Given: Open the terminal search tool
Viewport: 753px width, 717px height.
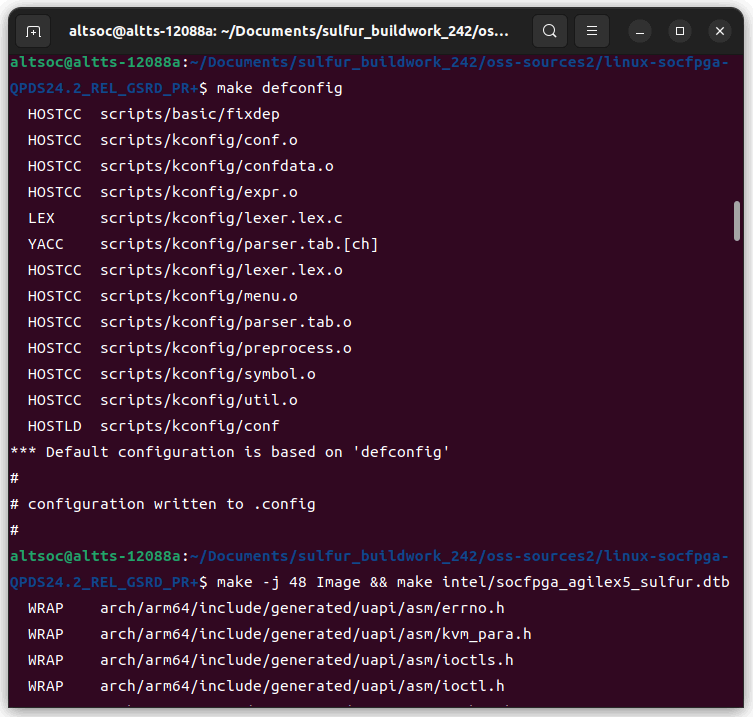Looking at the screenshot, I should (x=550, y=31).
